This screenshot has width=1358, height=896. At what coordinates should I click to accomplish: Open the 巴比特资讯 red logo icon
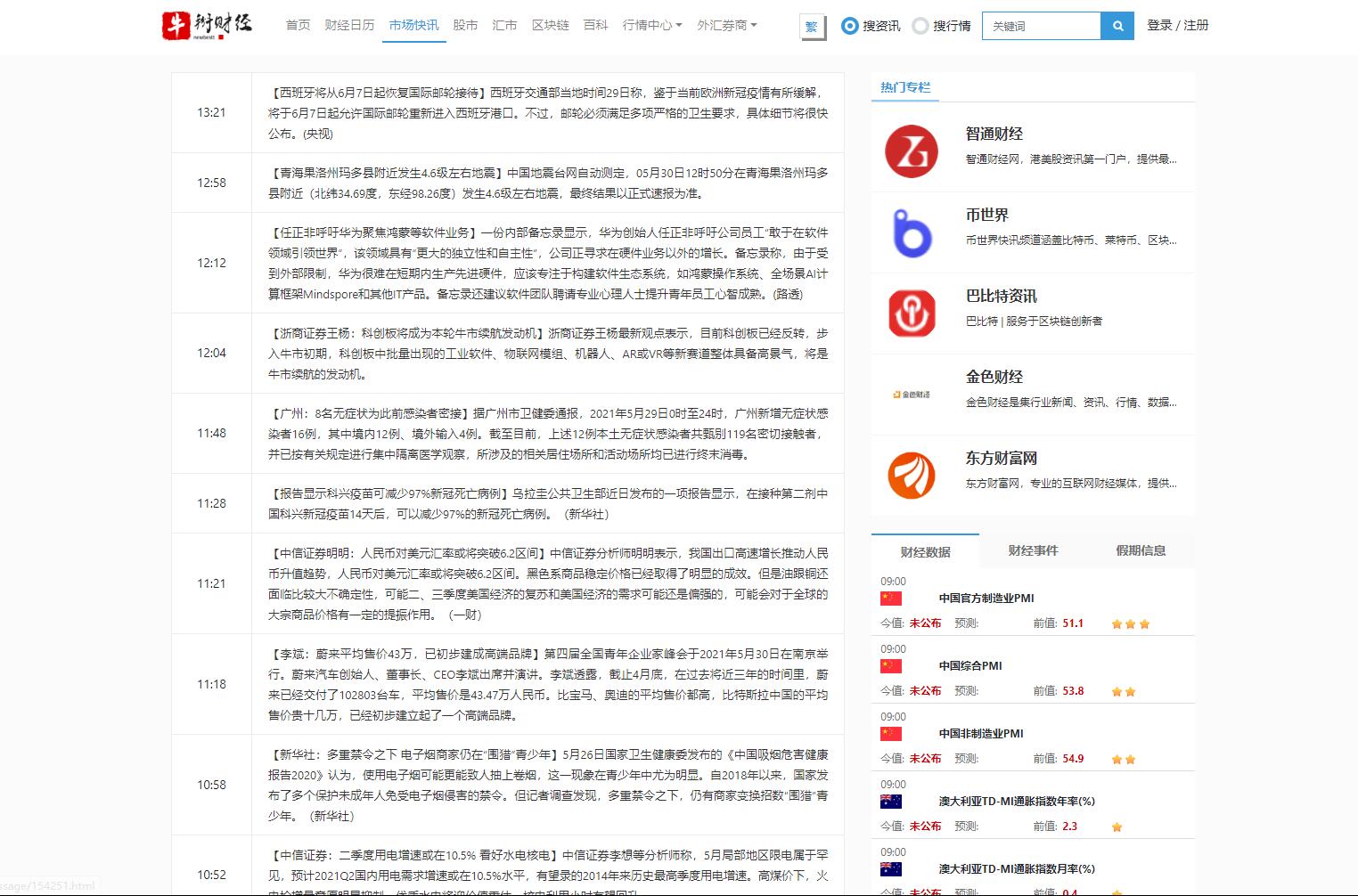click(911, 314)
